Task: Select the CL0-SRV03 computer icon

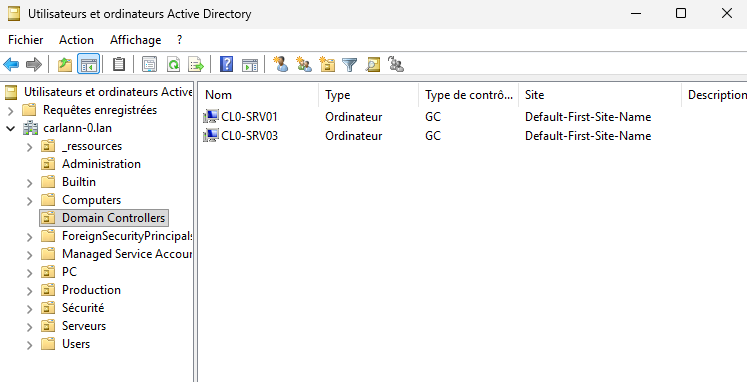Action: pos(211,136)
